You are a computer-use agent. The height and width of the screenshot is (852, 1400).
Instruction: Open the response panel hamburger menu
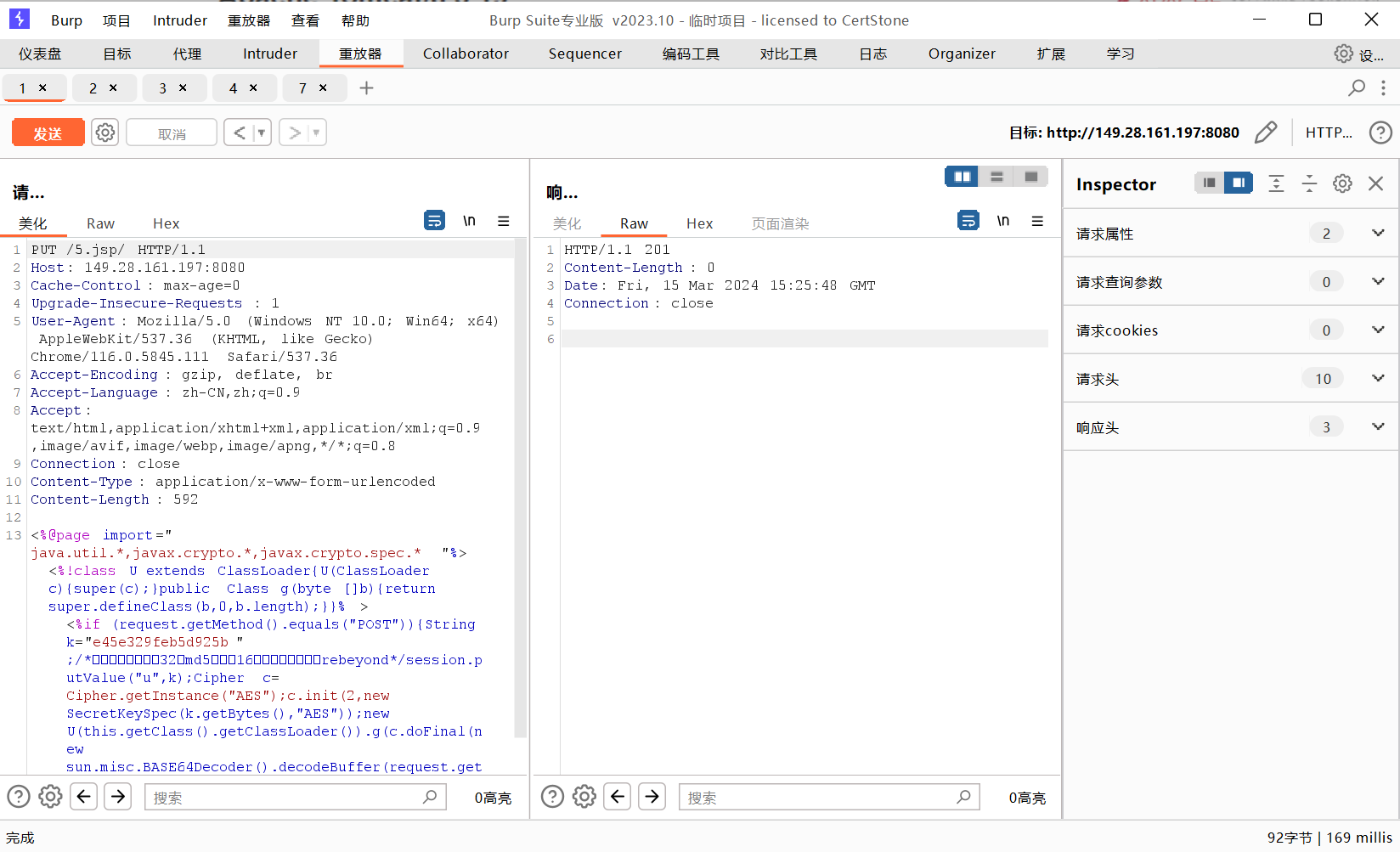pos(1037,221)
